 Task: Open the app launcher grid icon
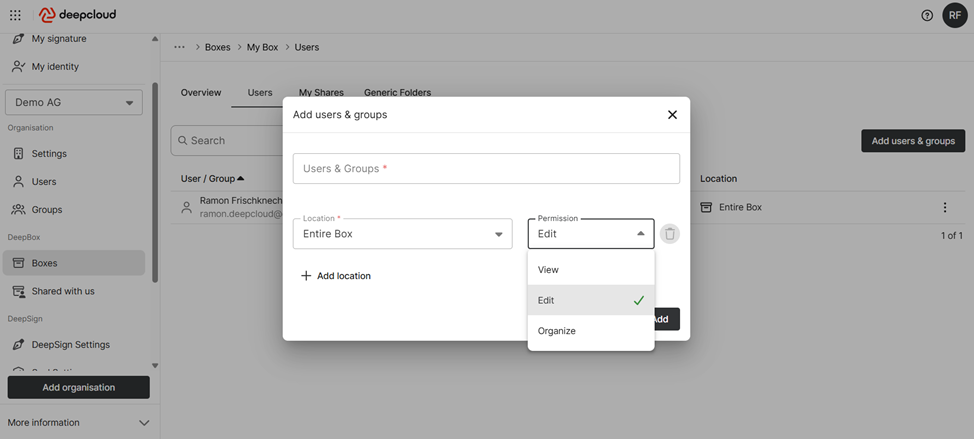pyautogui.click(x=15, y=15)
